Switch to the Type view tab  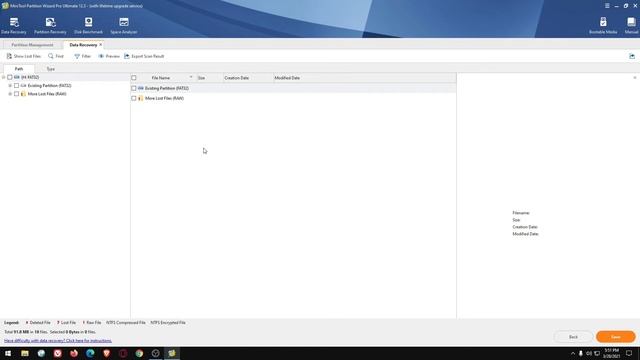coord(51,69)
